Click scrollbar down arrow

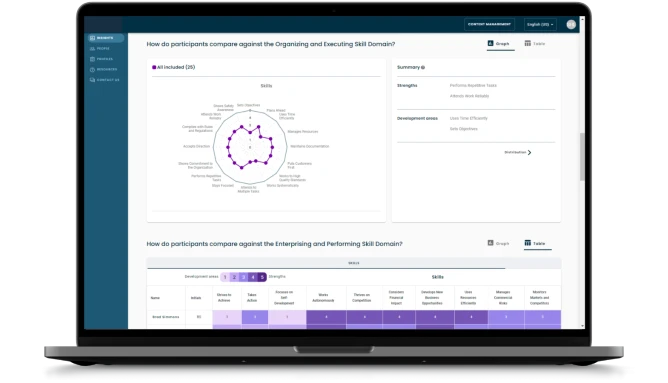pos(582,326)
